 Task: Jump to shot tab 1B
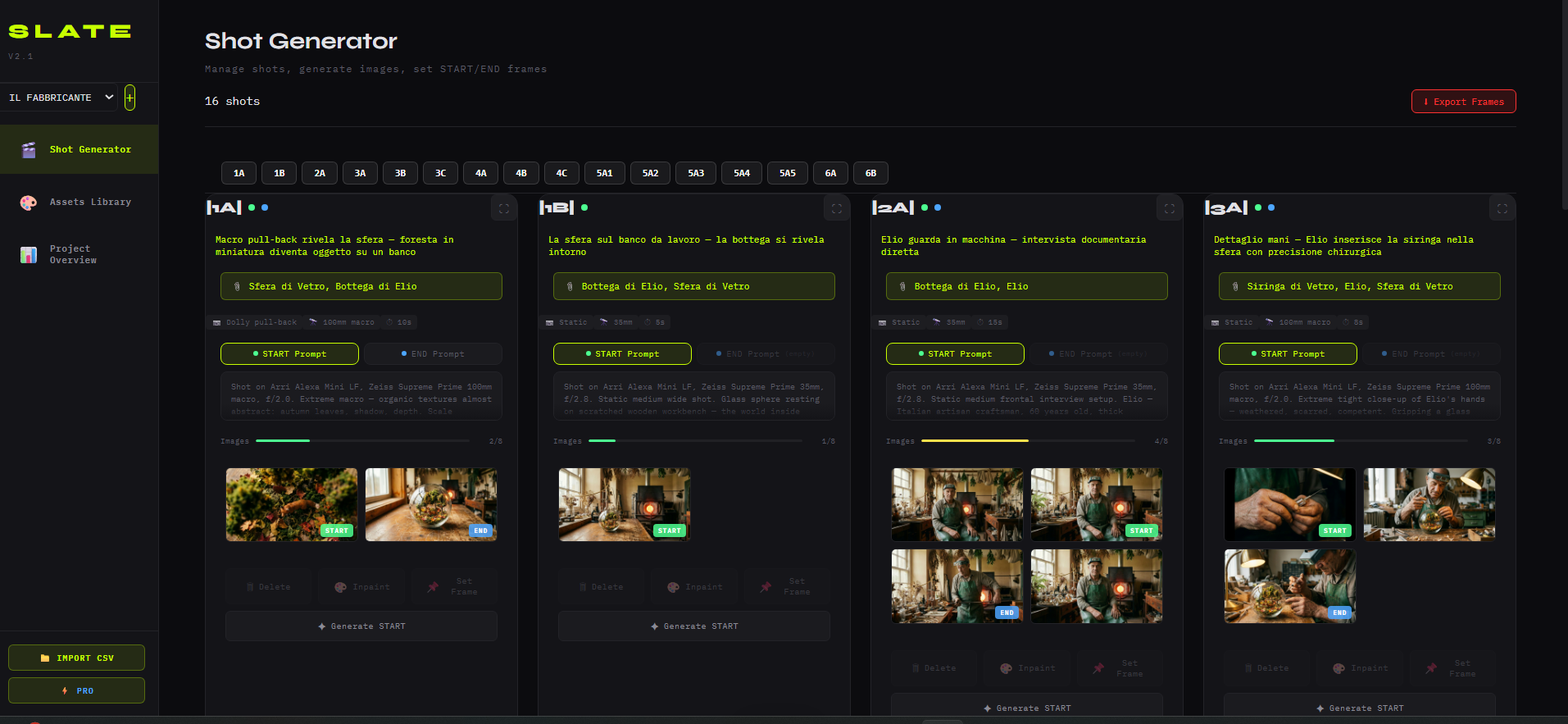(280, 173)
